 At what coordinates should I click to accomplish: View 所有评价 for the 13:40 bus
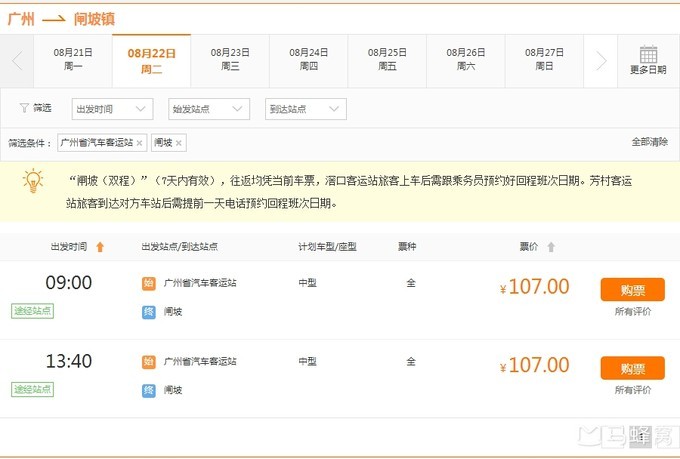click(x=633, y=390)
